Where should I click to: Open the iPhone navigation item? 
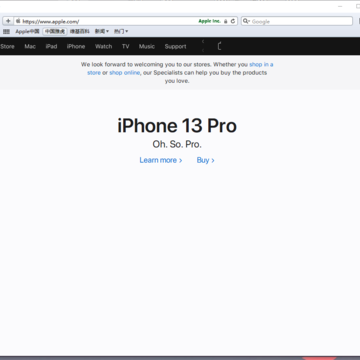point(76,46)
